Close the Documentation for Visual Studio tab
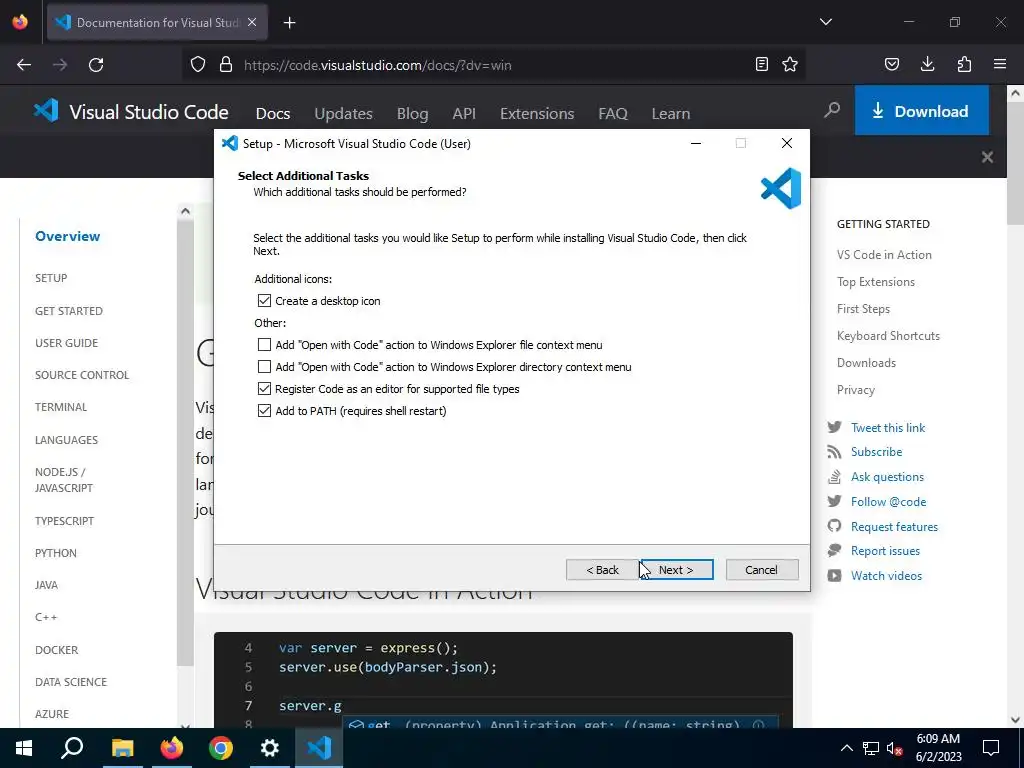 (x=252, y=22)
